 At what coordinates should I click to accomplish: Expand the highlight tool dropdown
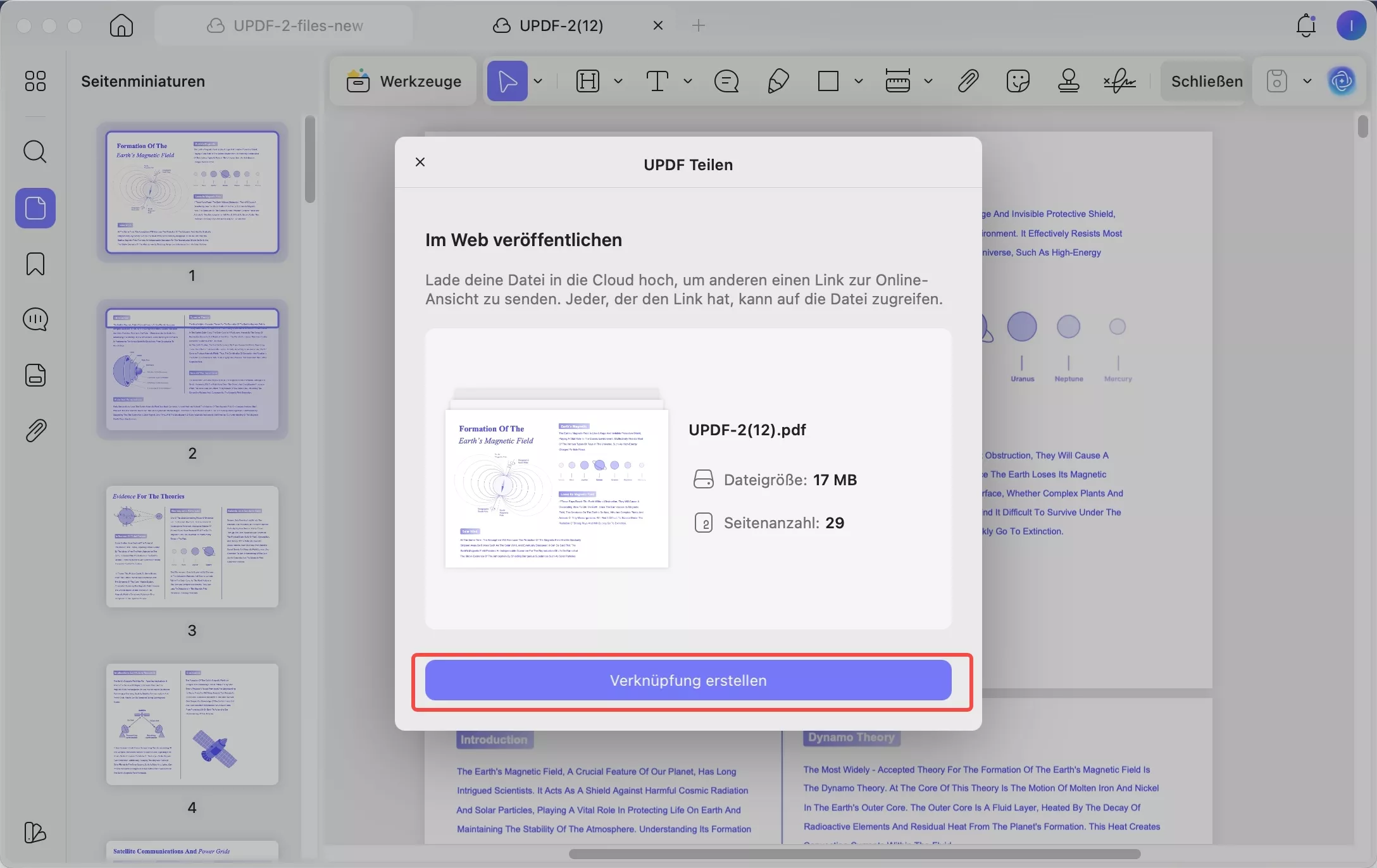click(618, 81)
